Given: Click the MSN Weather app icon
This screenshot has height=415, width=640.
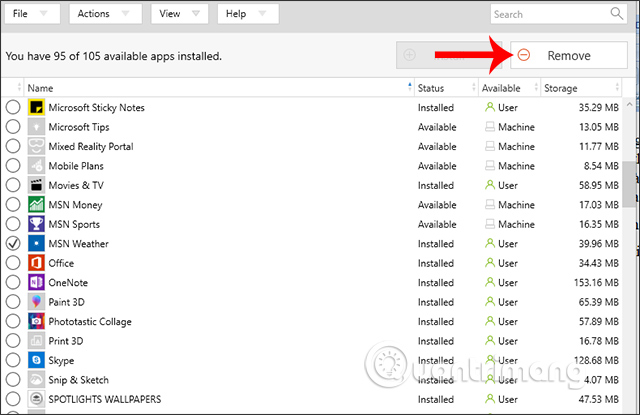Looking at the screenshot, I should click(36, 244).
